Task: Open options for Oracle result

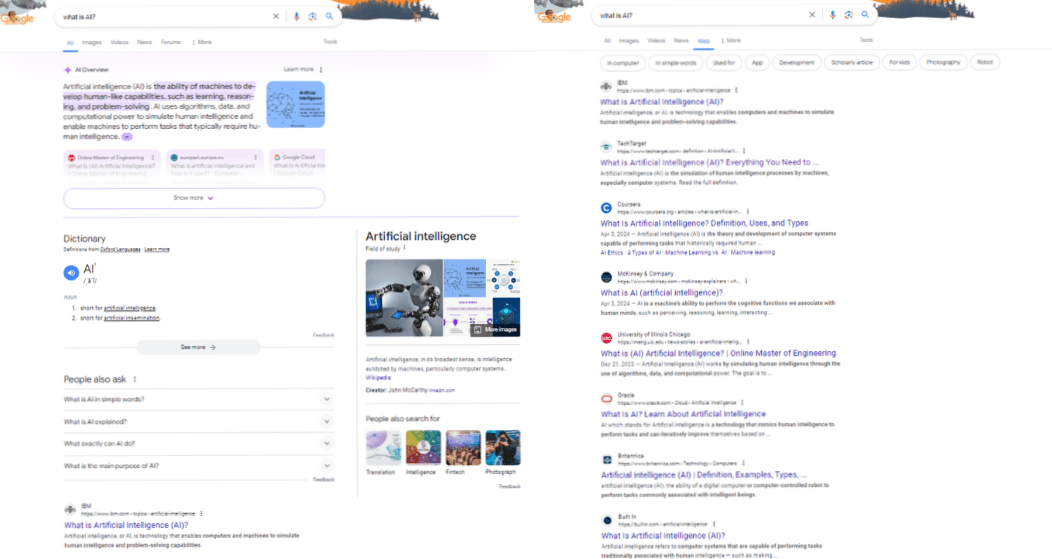Action: 743,403
